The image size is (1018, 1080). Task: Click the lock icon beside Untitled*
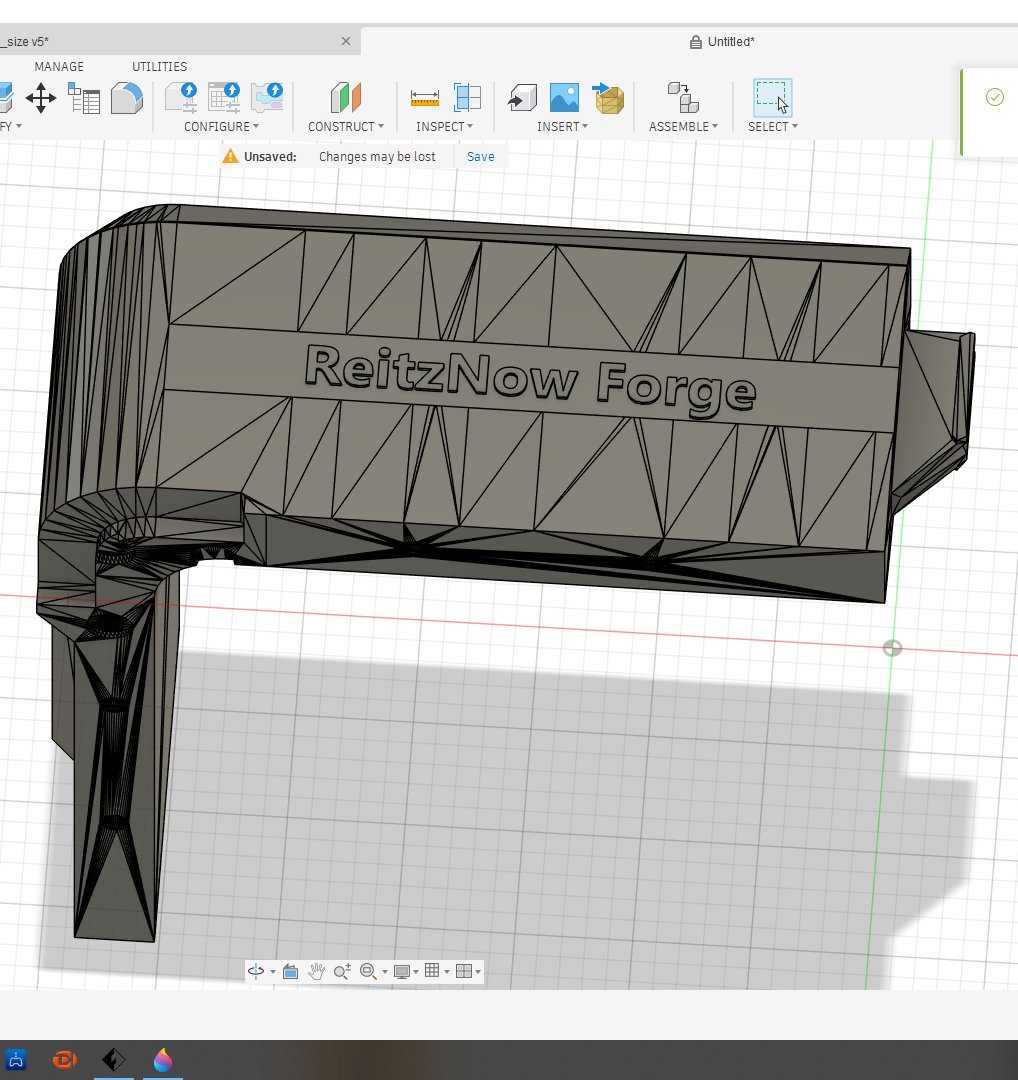[x=696, y=42]
